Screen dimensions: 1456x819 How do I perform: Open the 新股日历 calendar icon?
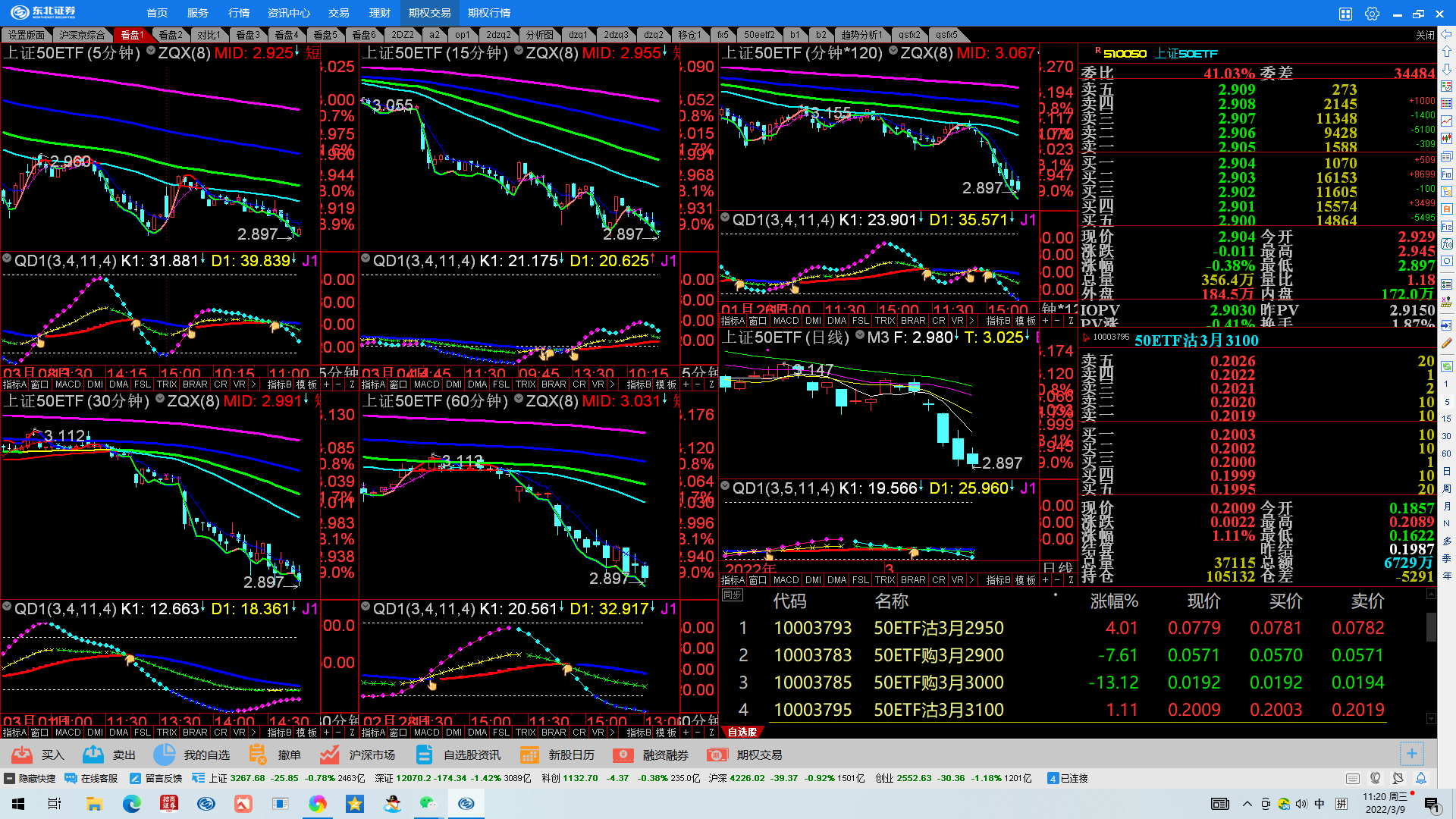529,755
